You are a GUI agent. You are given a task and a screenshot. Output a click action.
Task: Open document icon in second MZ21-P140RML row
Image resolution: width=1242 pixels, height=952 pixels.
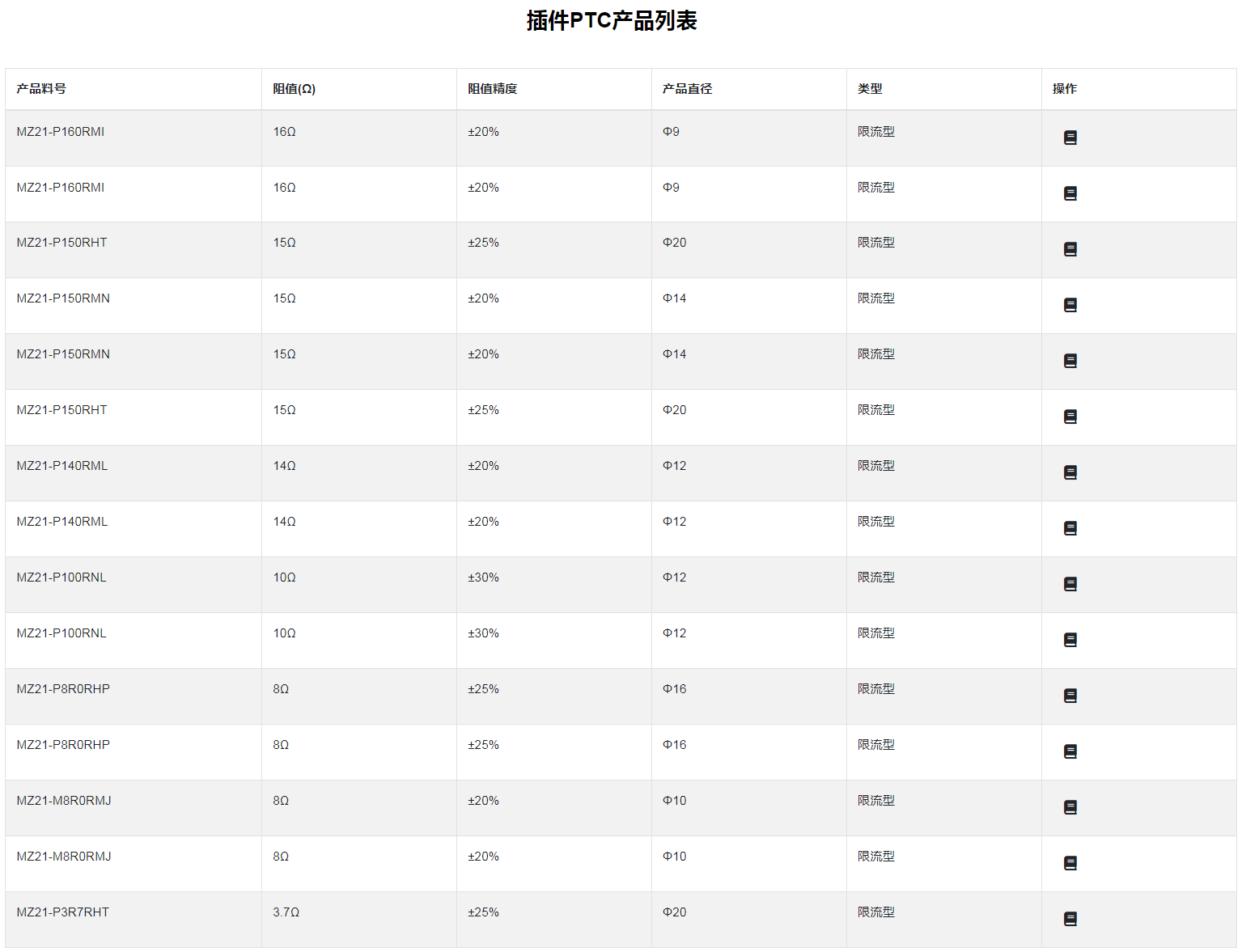pyautogui.click(x=1070, y=528)
